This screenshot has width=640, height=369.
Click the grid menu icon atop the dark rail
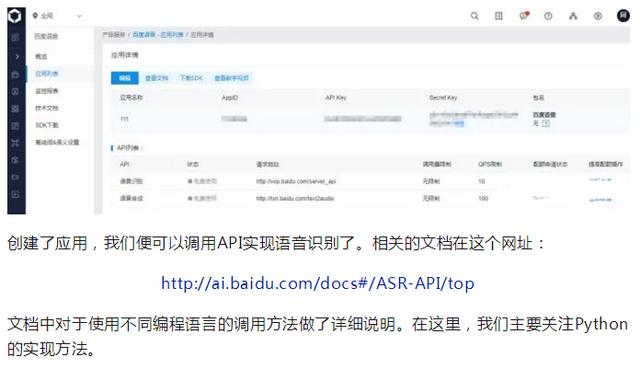pyautogui.click(x=15, y=38)
